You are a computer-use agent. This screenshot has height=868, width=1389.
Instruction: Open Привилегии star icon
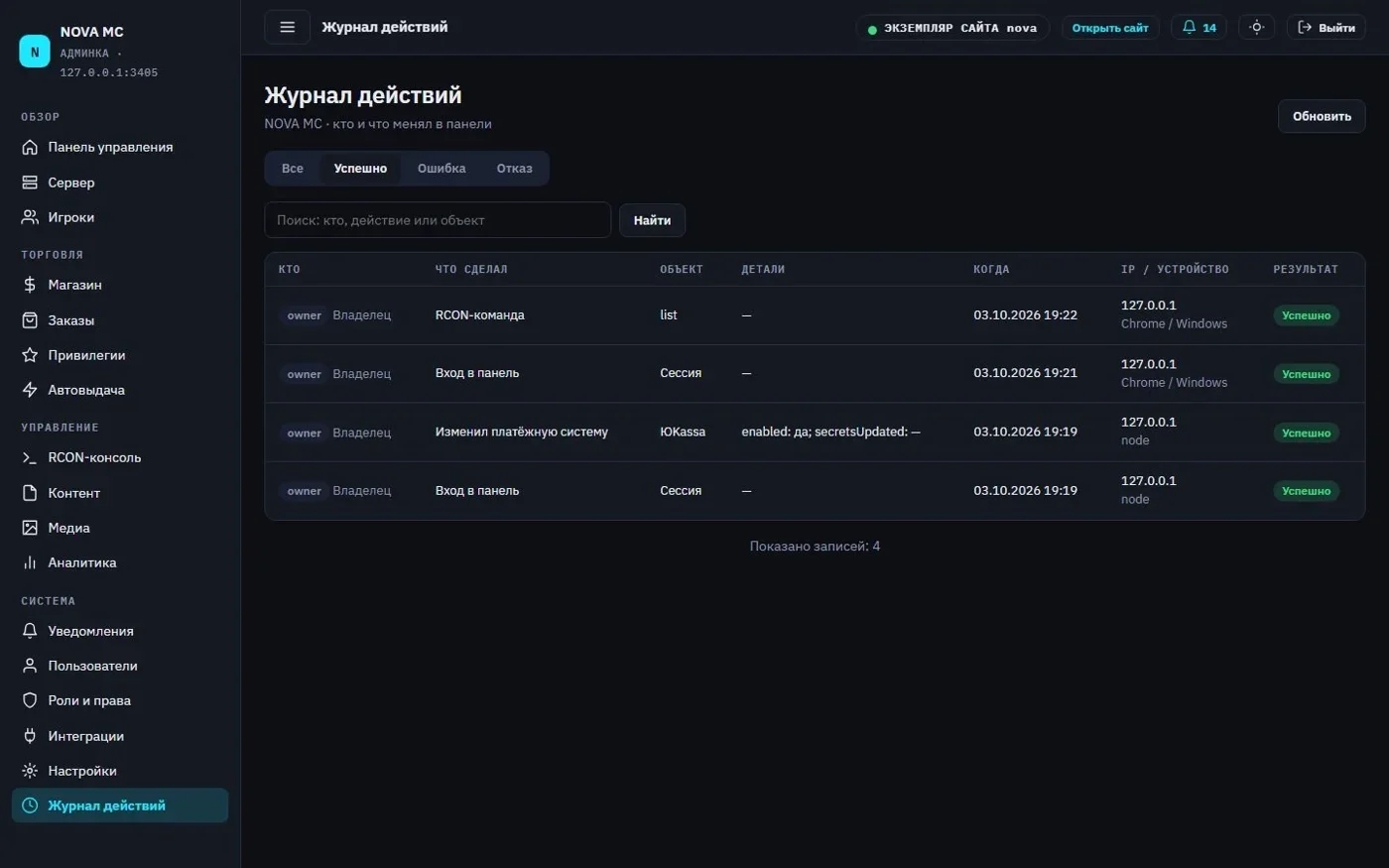(x=30, y=355)
